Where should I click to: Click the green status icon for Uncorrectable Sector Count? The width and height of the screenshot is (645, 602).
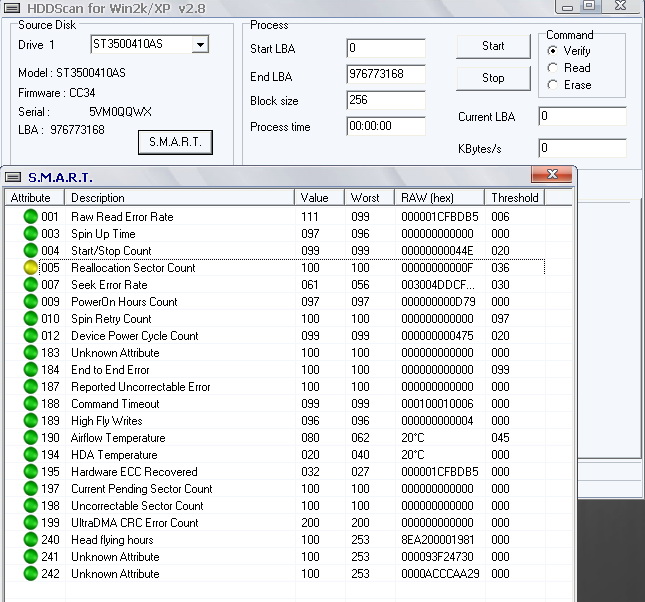tap(30, 506)
